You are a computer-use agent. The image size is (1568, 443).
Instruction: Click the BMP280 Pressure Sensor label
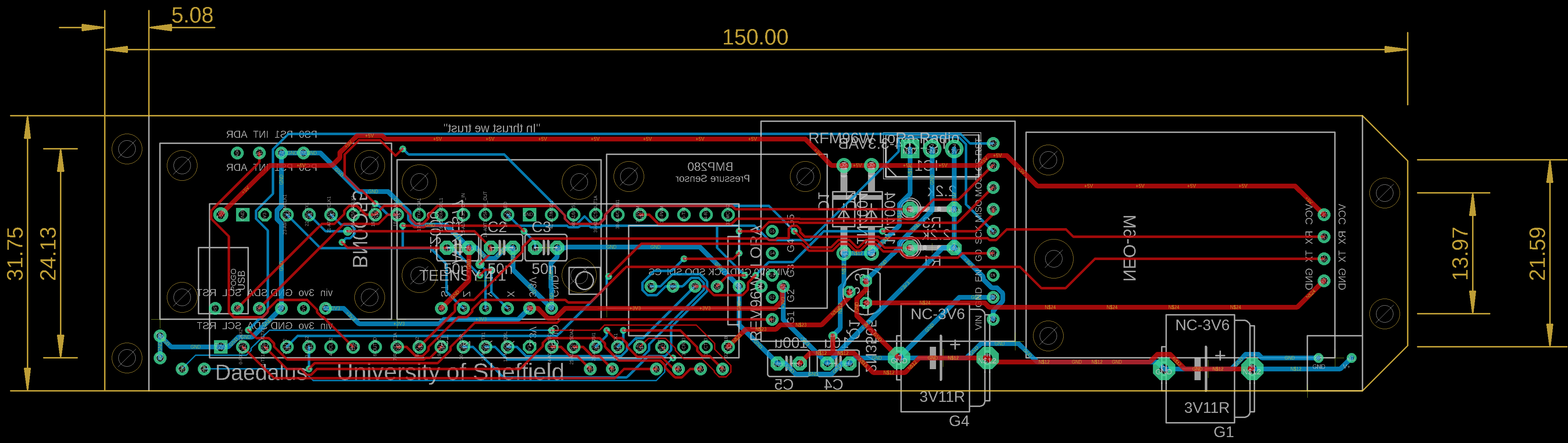point(712,172)
